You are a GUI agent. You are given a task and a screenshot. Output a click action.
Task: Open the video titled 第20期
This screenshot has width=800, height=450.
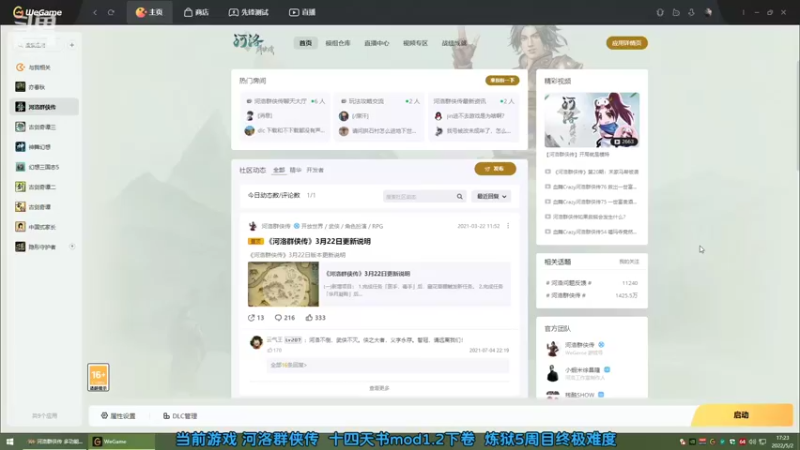pyautogui.click(x=592, y=172)
